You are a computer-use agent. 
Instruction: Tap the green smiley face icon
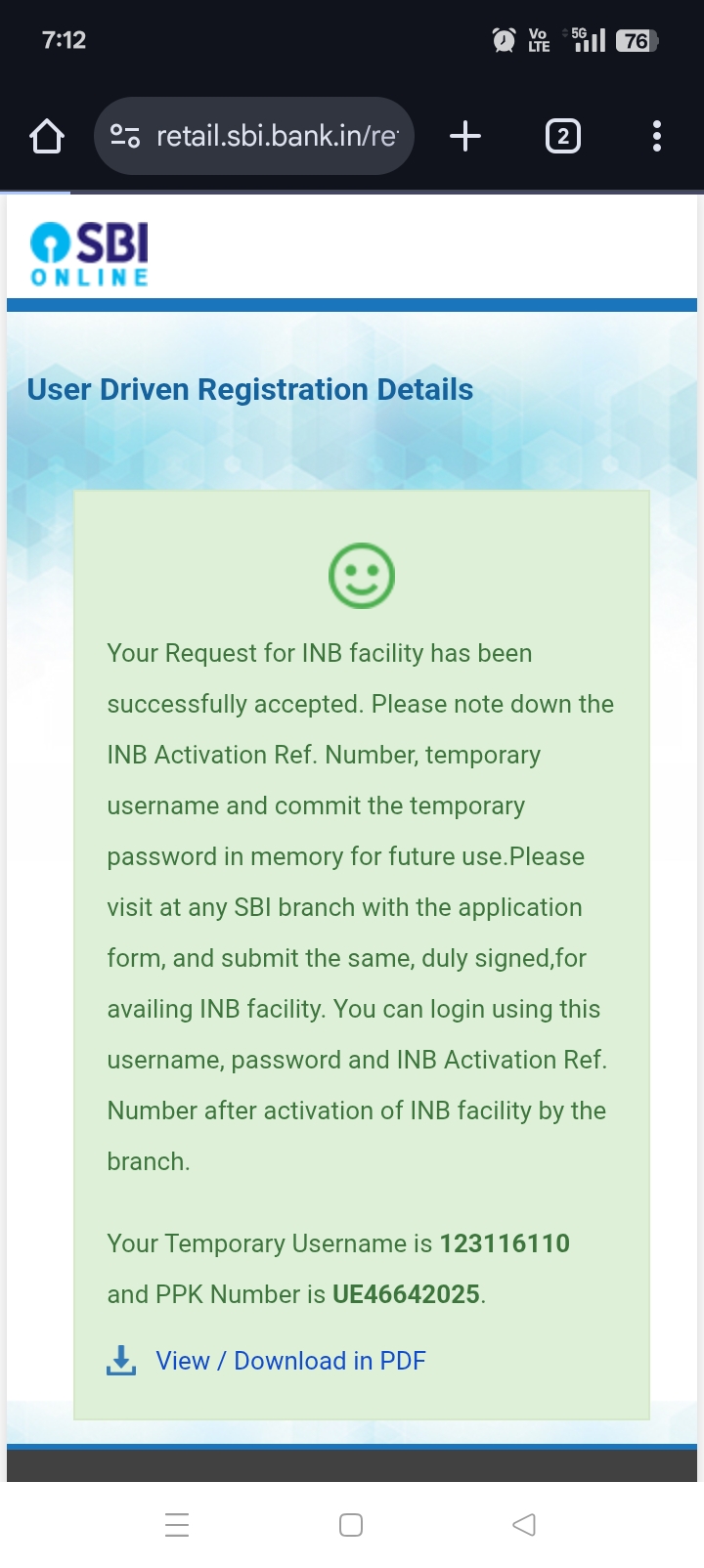pyautogui.click(x=362, y=576)
